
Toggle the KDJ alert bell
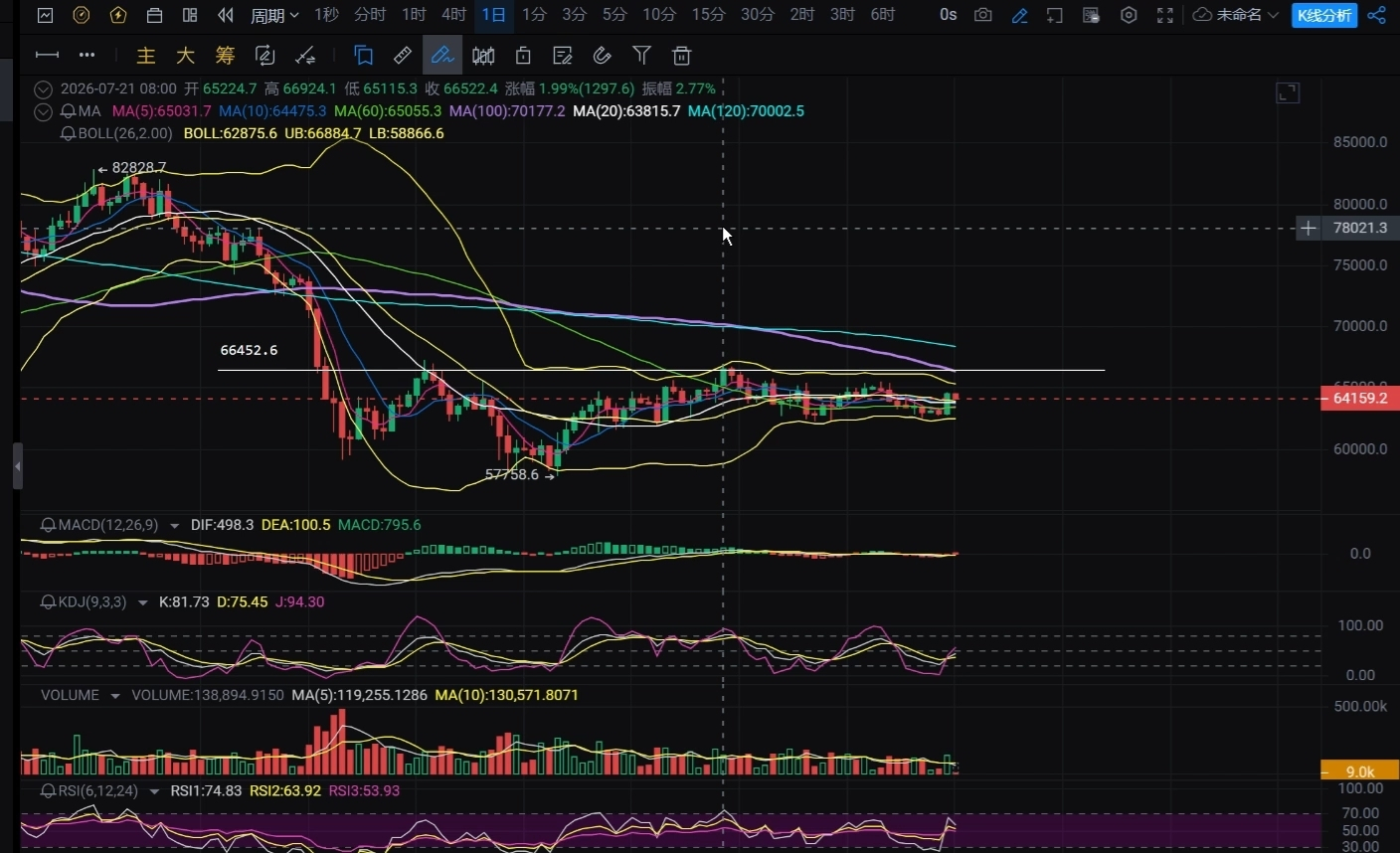click(x=48, y=601)
